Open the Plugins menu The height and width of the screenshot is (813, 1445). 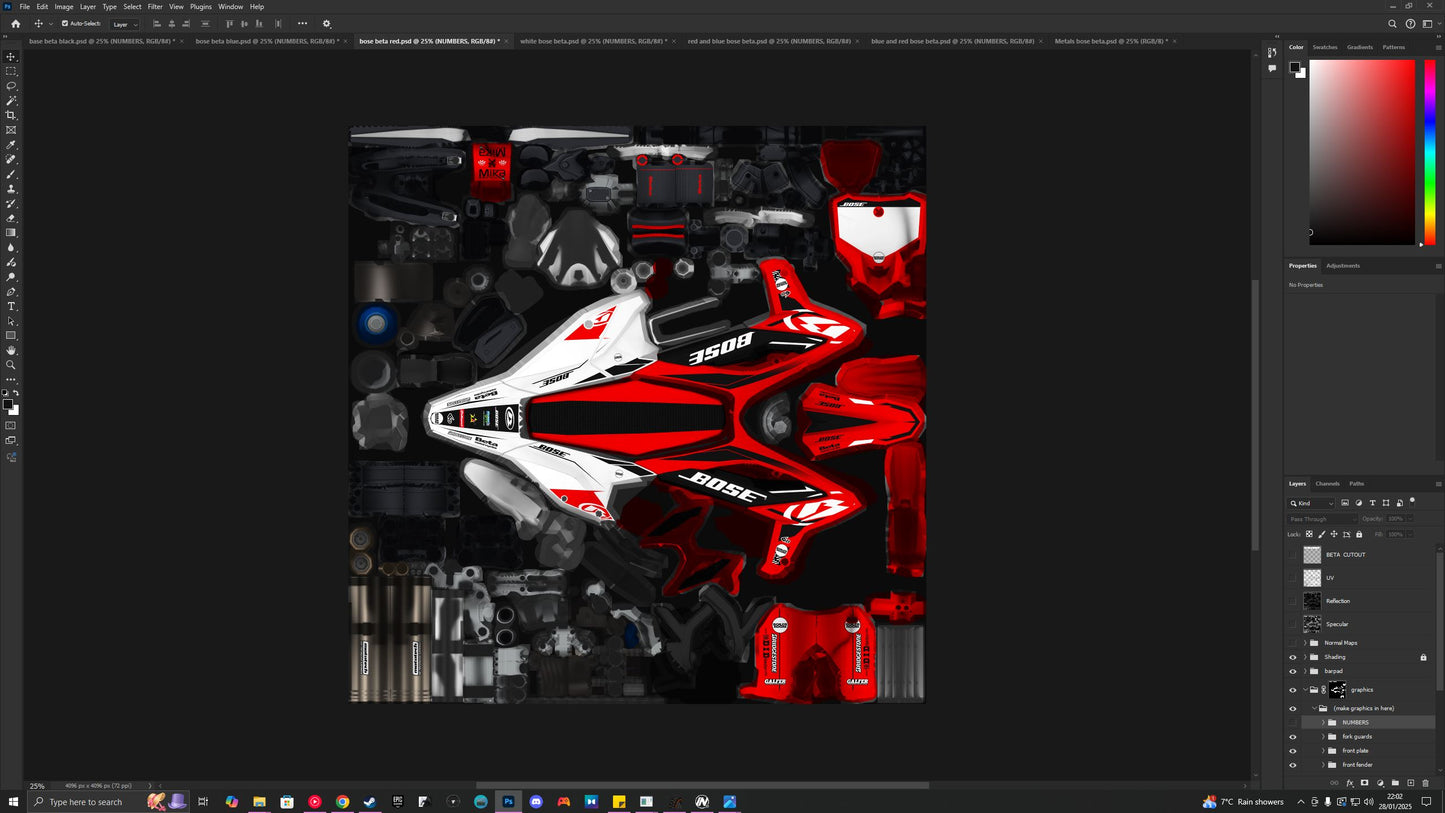click(201, 7)
